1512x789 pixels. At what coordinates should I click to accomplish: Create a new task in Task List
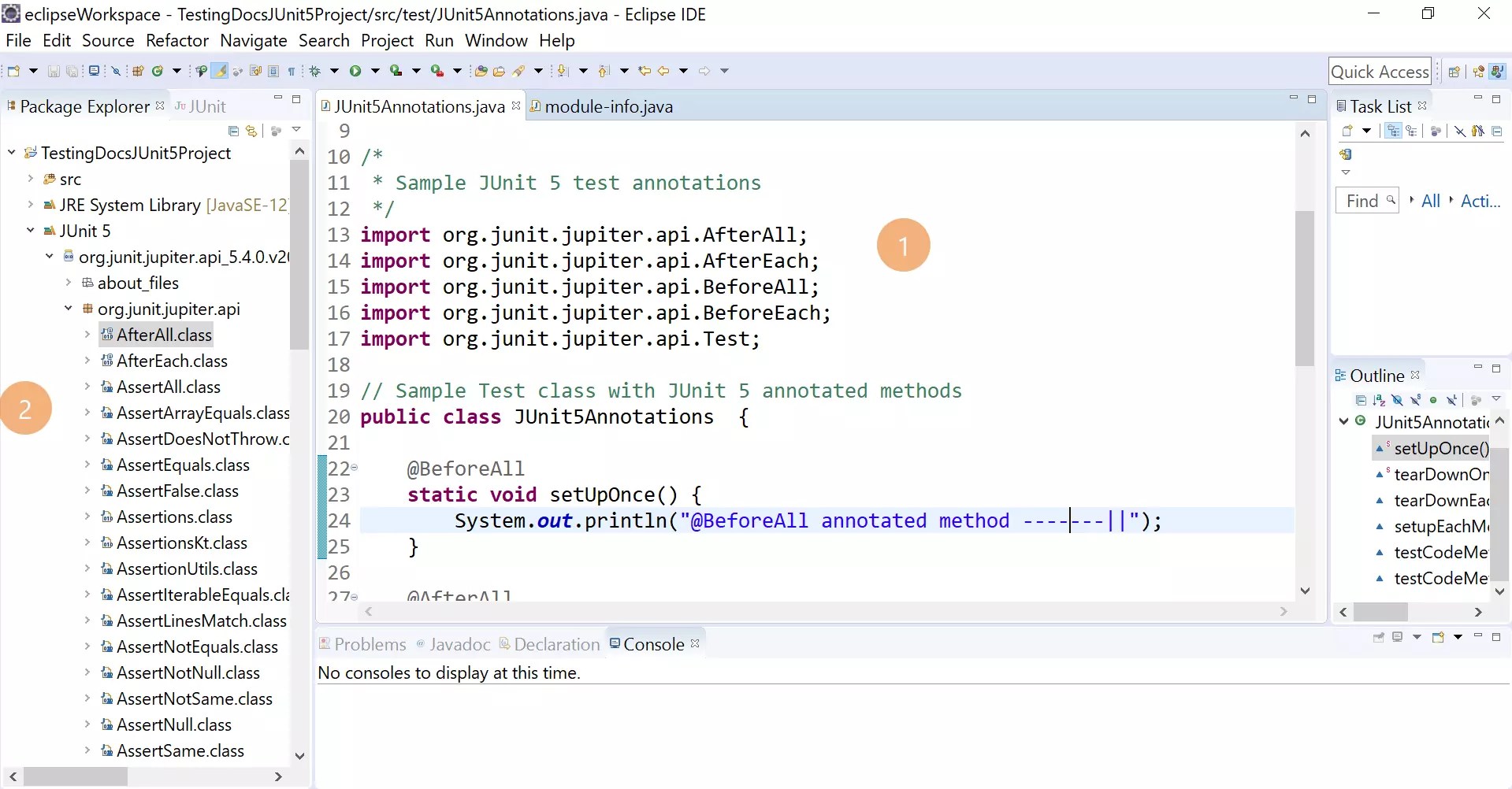coord(1349,131)
